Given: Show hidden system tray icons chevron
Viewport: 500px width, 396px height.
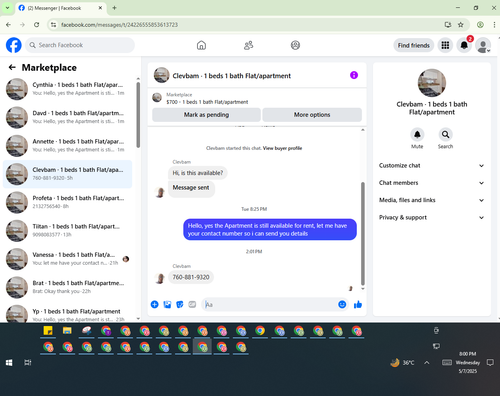Looking at the screenshot, I should pos(427,363).
